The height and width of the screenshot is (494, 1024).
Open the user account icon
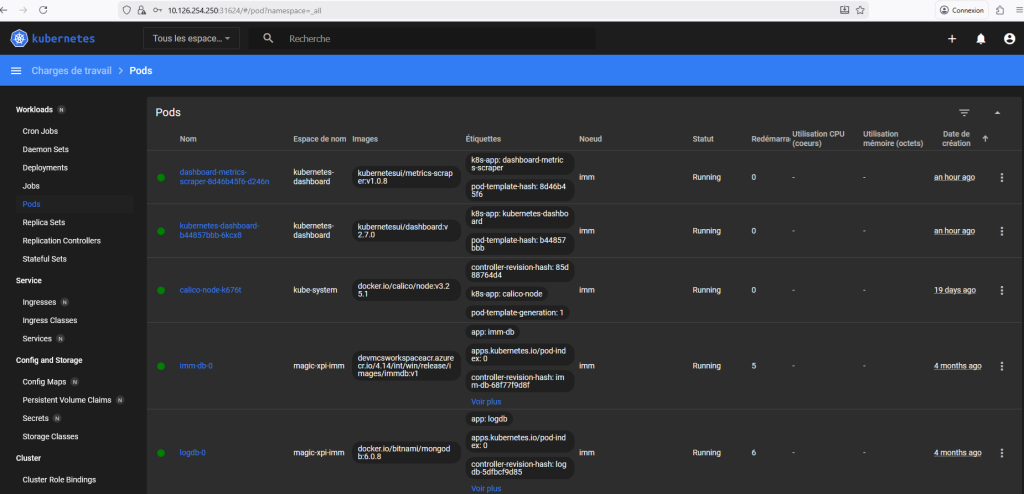point(1009,39)
